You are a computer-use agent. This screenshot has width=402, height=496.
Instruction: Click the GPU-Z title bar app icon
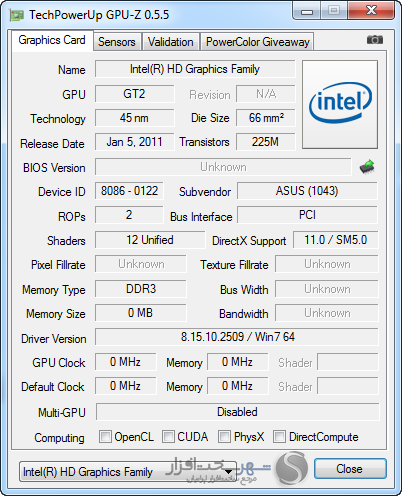17,15
